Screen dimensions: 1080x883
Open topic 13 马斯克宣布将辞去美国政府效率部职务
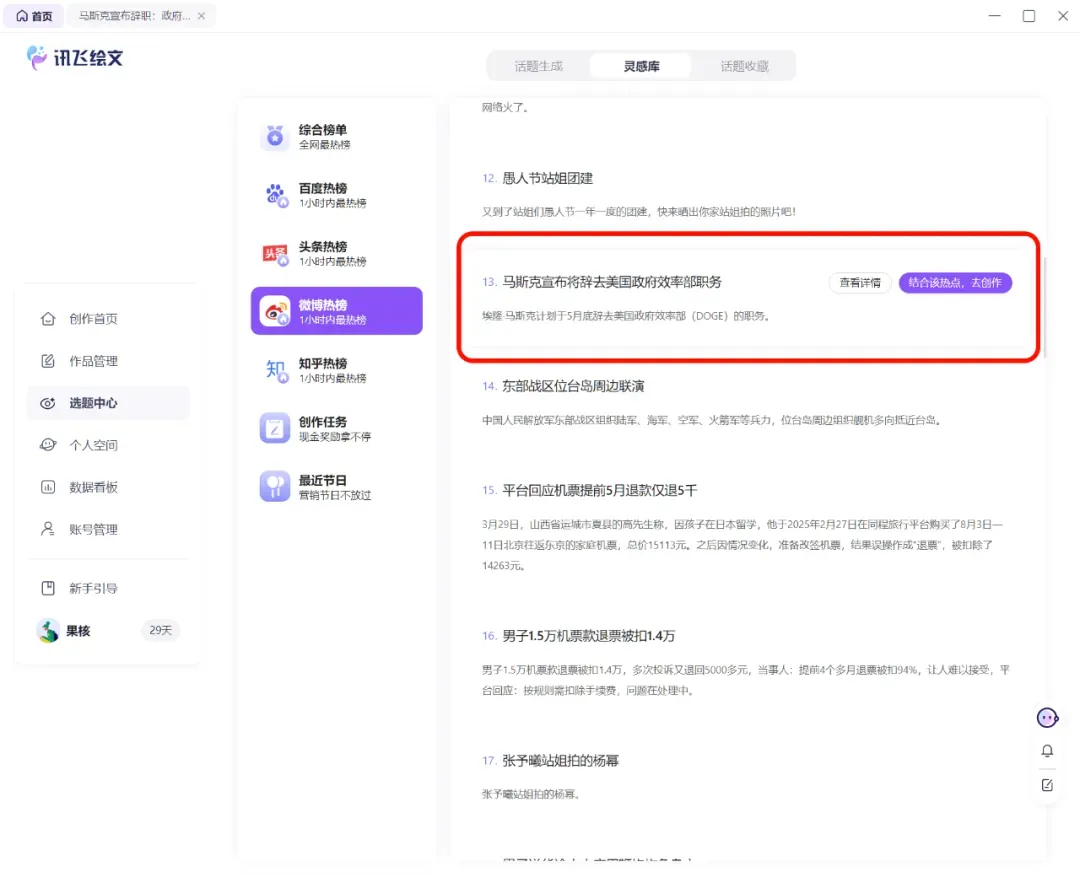[x=611, y=282]
